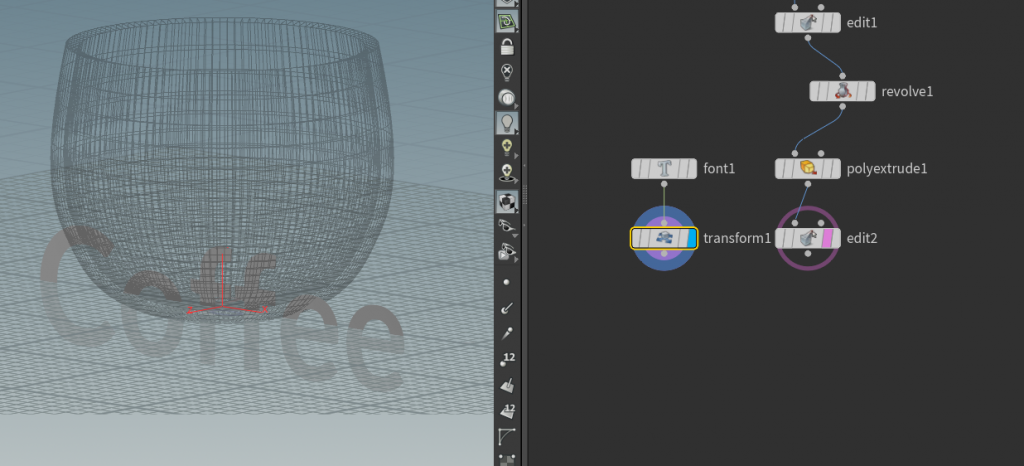Toggle display materials checker sphere icon
1024x466 pixels.
coord(507,202)
